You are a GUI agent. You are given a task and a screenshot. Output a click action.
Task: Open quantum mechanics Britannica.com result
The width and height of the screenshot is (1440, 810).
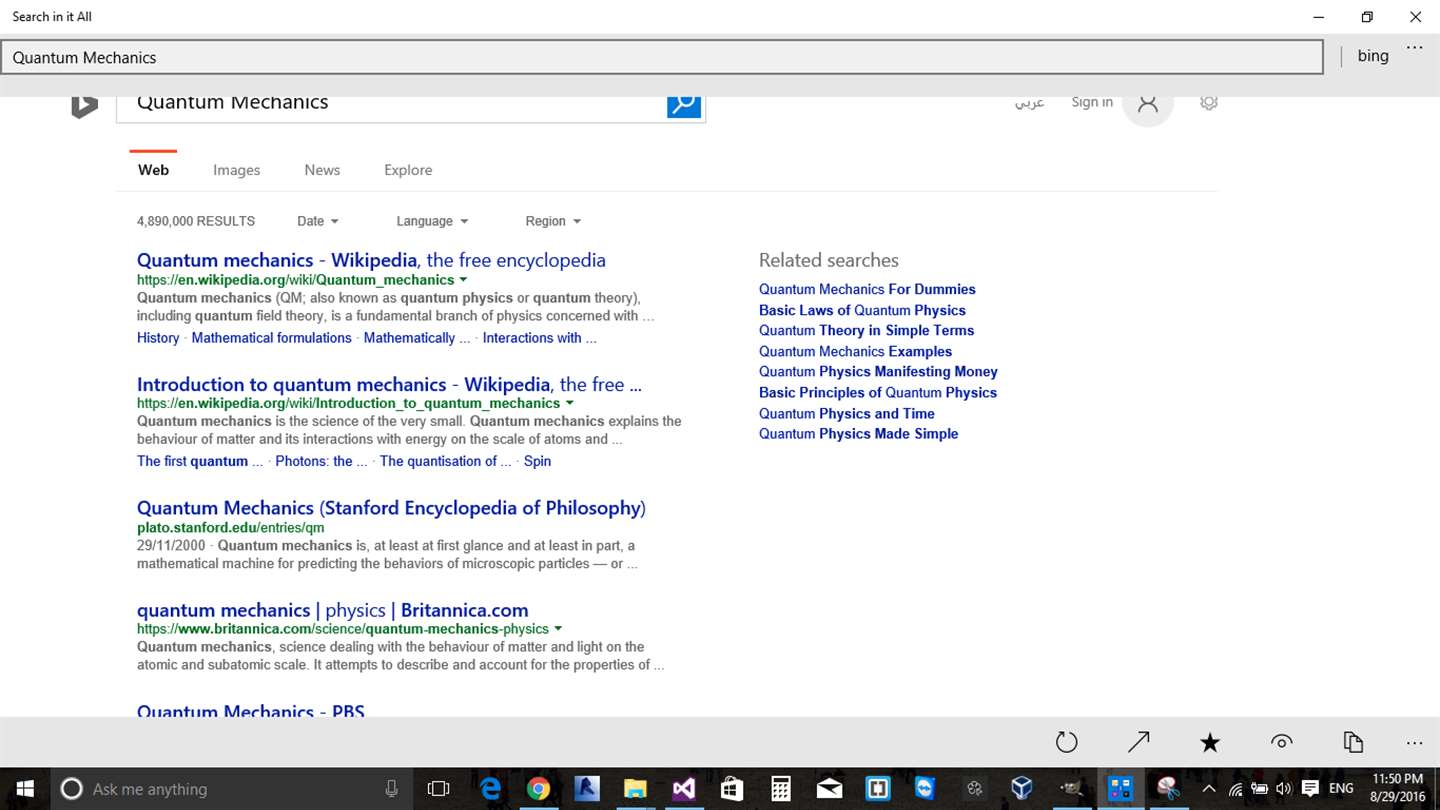coord(332,610)
